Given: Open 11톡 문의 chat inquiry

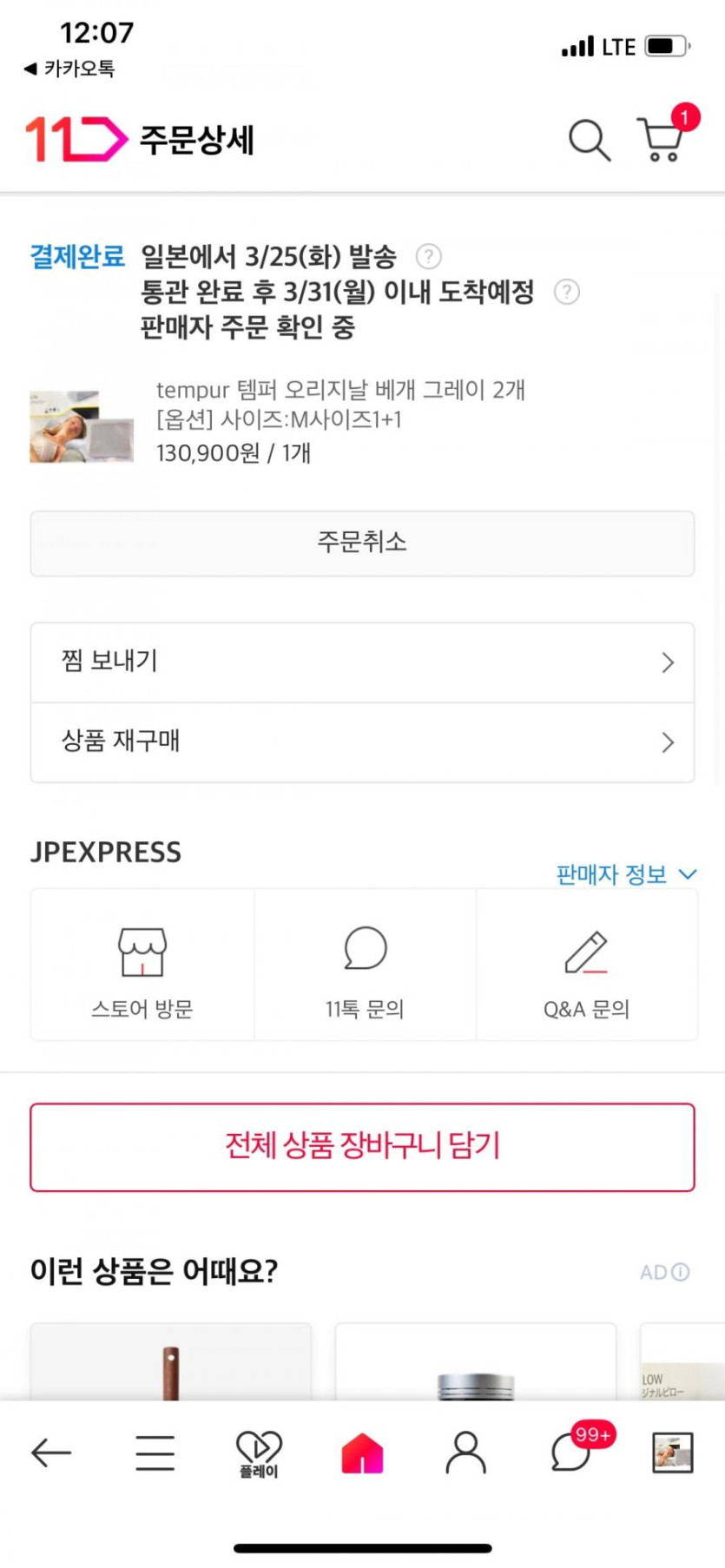Looking at the screenshot, I should pos(365,965).
